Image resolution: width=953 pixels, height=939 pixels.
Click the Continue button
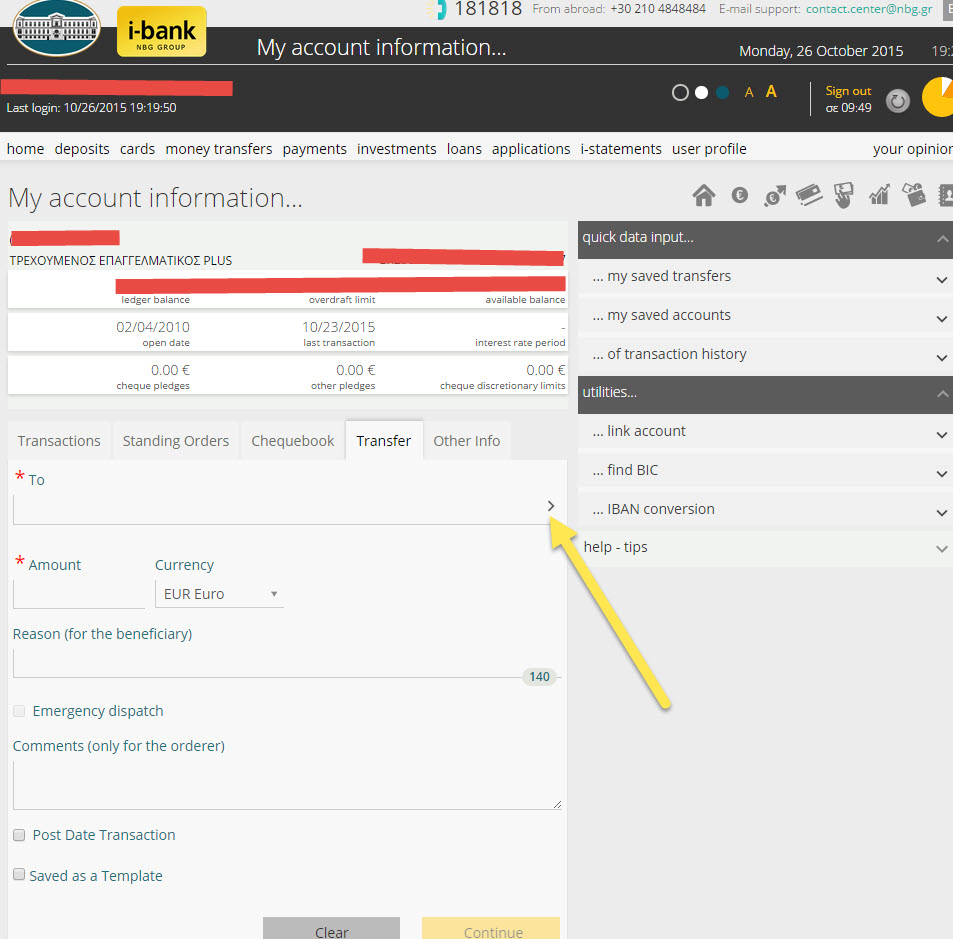click(491, 929)
